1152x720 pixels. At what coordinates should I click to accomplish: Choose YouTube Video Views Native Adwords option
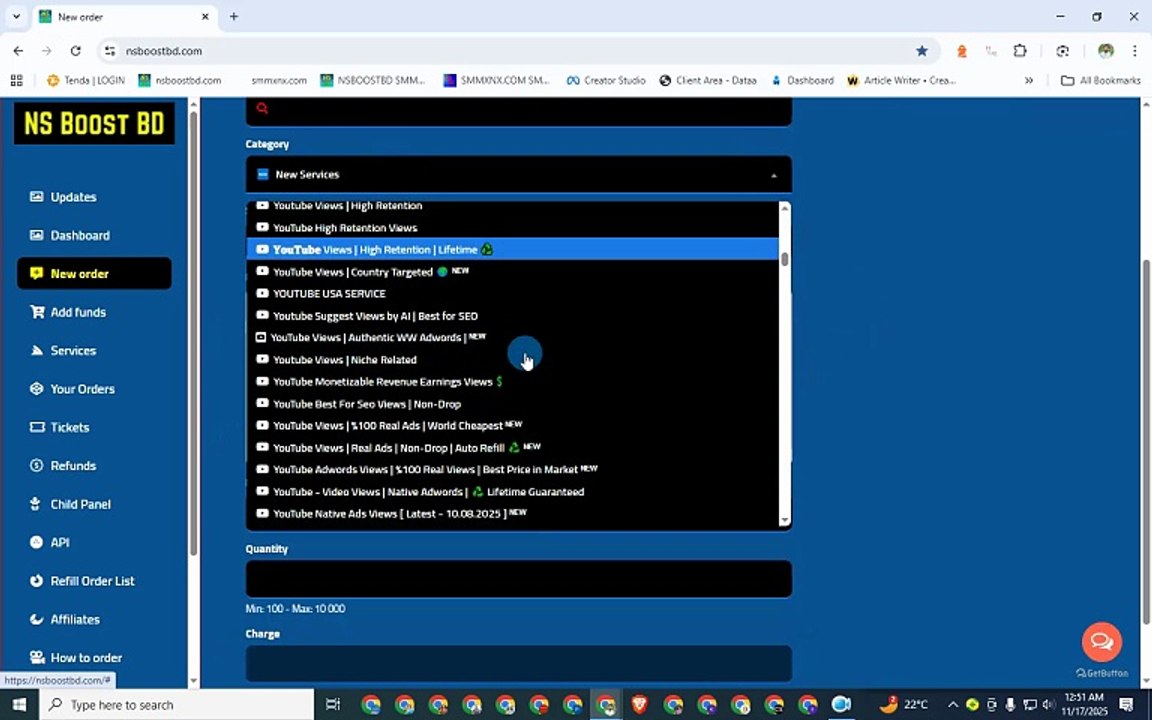tap(513, 492)
